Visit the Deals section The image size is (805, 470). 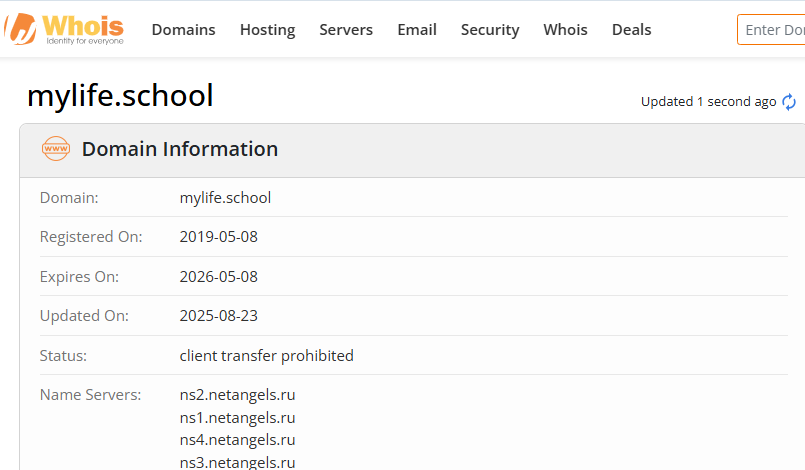coord(631,30)
